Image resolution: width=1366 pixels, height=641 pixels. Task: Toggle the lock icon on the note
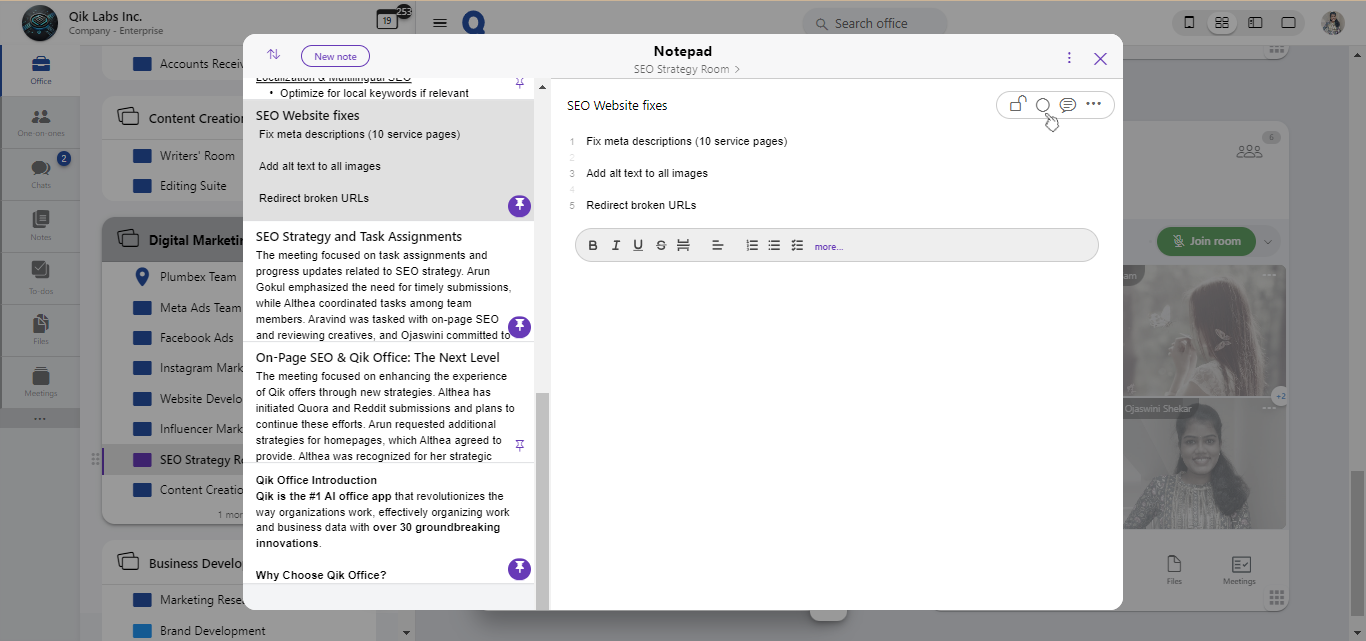[1018, 104]
